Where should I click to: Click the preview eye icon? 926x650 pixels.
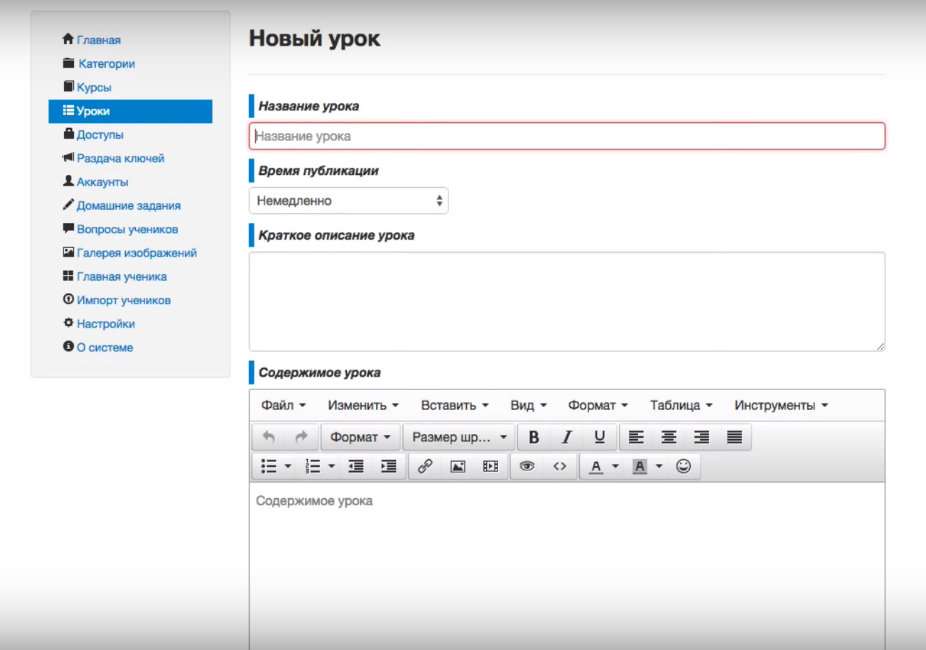pos(527,466)
